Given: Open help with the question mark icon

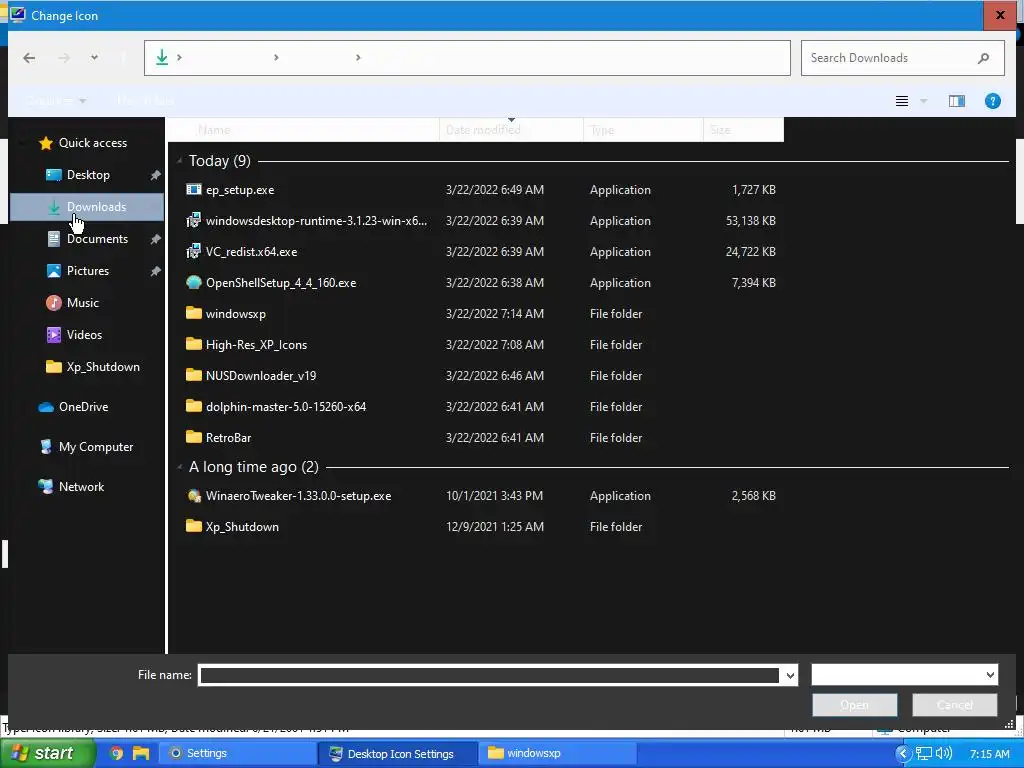Looking at the screenshot, I should pyautogui.click(x=993, y=101).
